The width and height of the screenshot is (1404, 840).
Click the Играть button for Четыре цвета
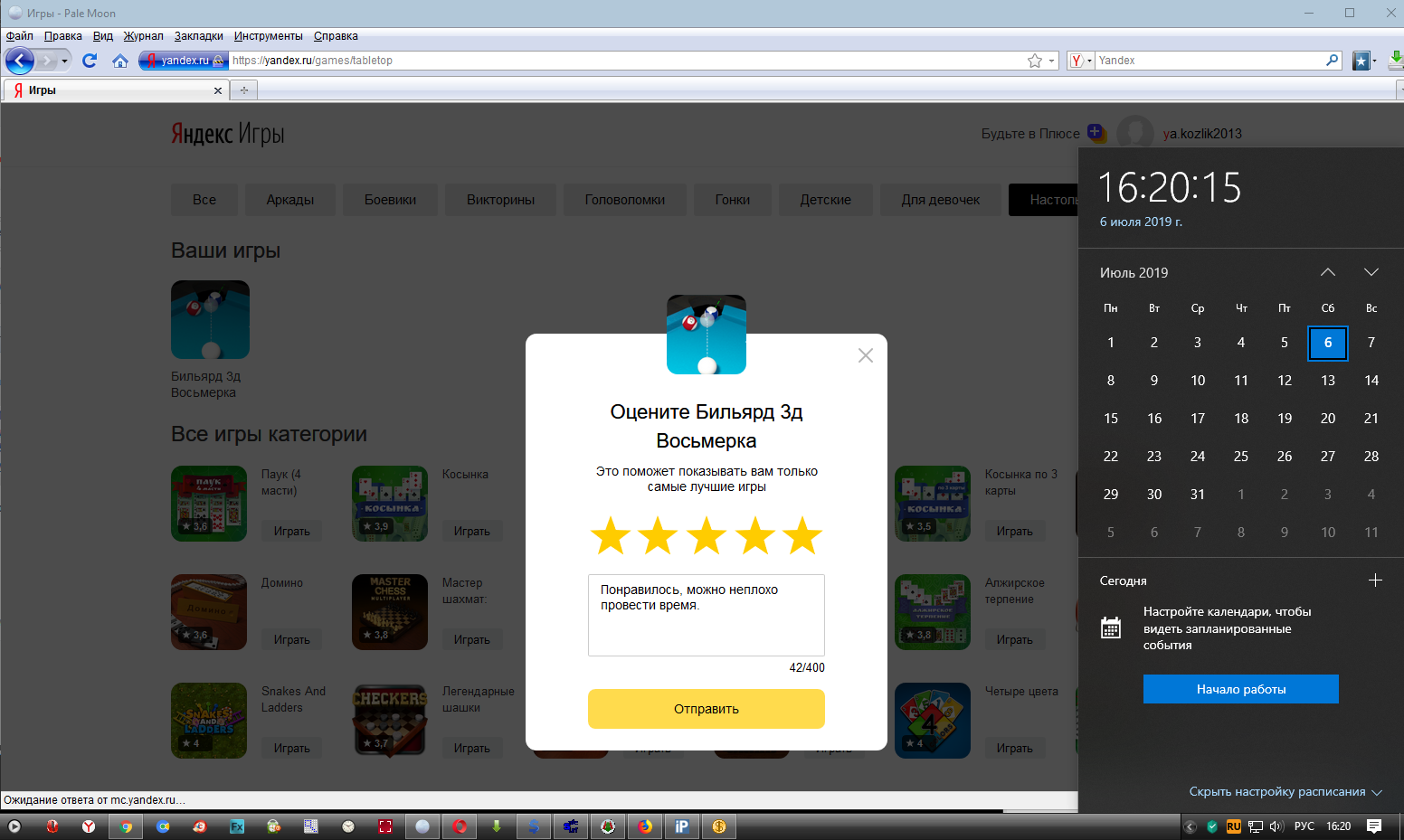[1015, 749]
